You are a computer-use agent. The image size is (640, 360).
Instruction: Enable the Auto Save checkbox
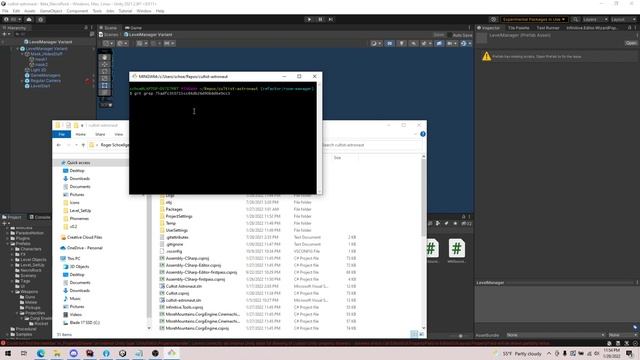(x=449, y=35)
